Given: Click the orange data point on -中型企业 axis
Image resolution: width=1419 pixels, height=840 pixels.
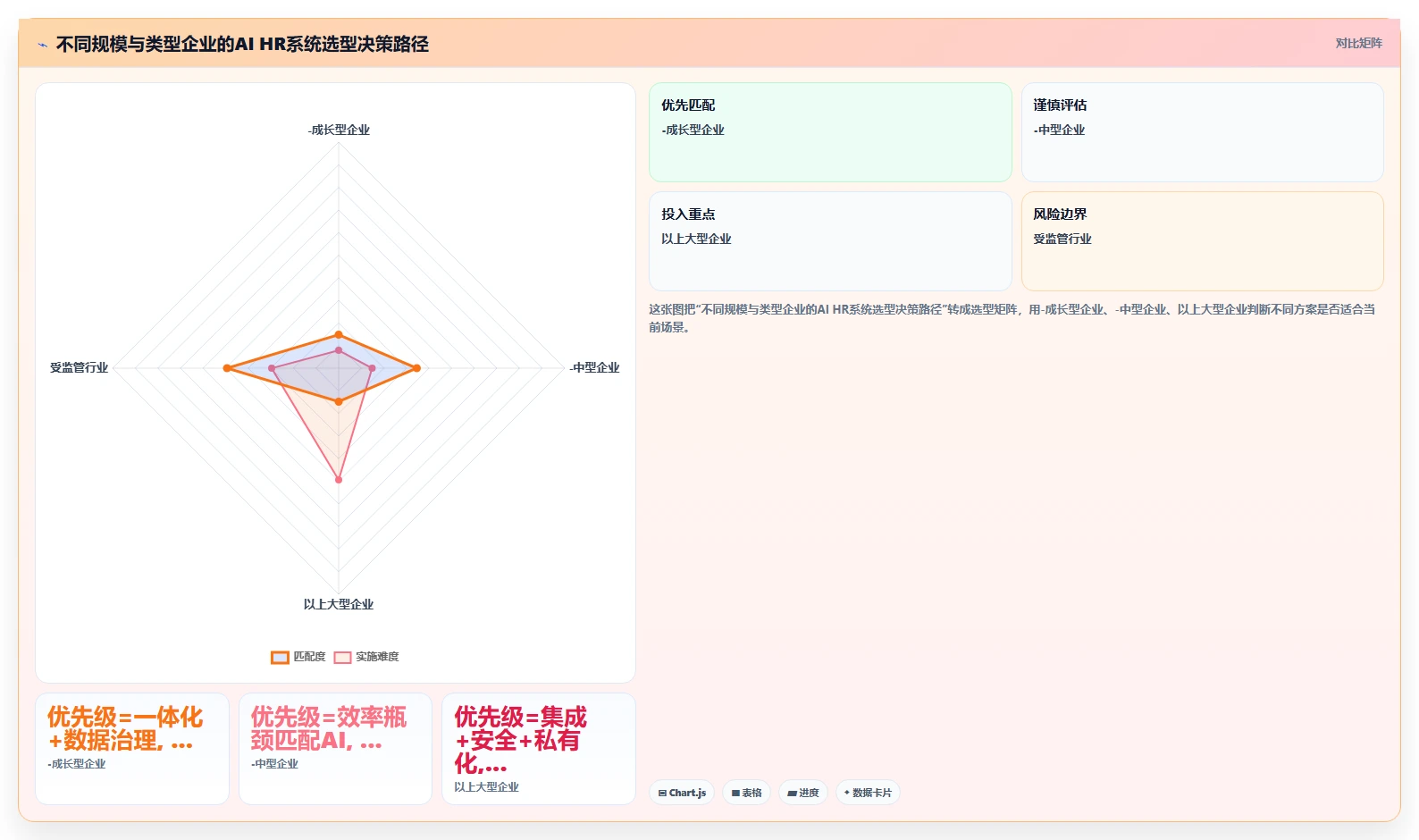Looking at the screenshot, I should tap(416, 368).
